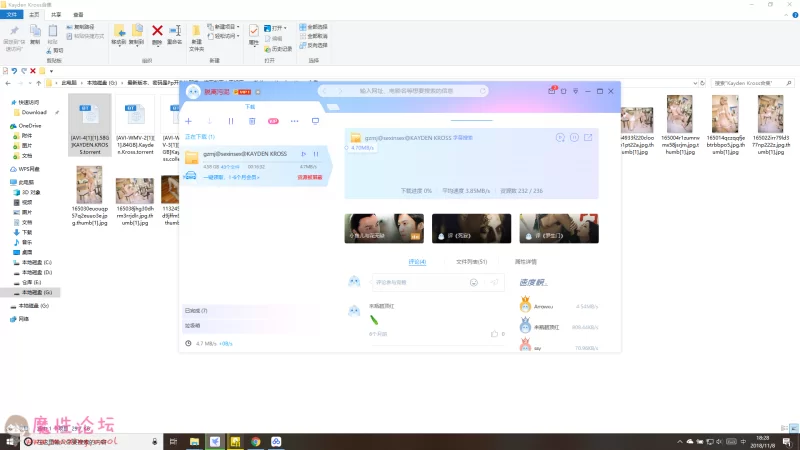Image resolution: width=800 pixels, height=450 pixels.
Task: Open the blank second tab in Xunlei
Action: pos(333,107)
